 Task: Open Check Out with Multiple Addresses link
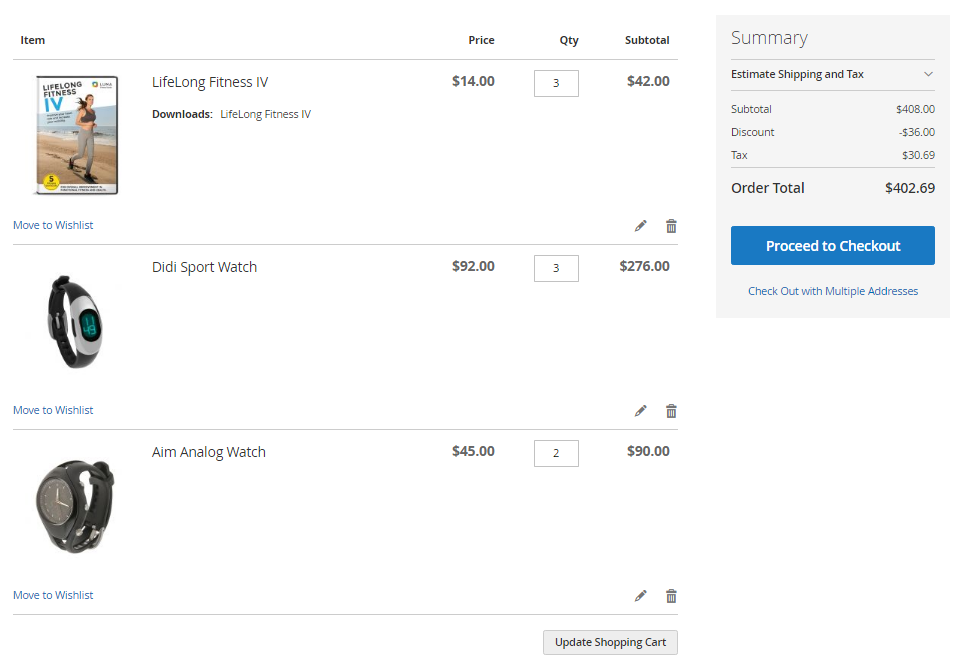(x=832, y=291)
